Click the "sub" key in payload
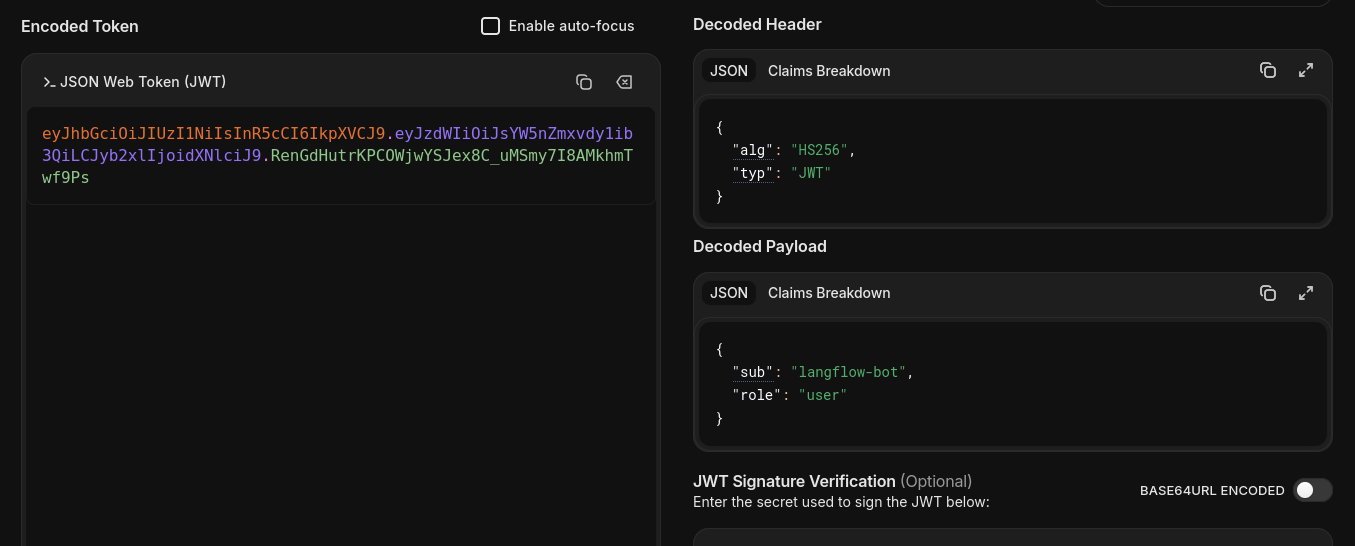The image size is (1355, 546). (752, 372)
